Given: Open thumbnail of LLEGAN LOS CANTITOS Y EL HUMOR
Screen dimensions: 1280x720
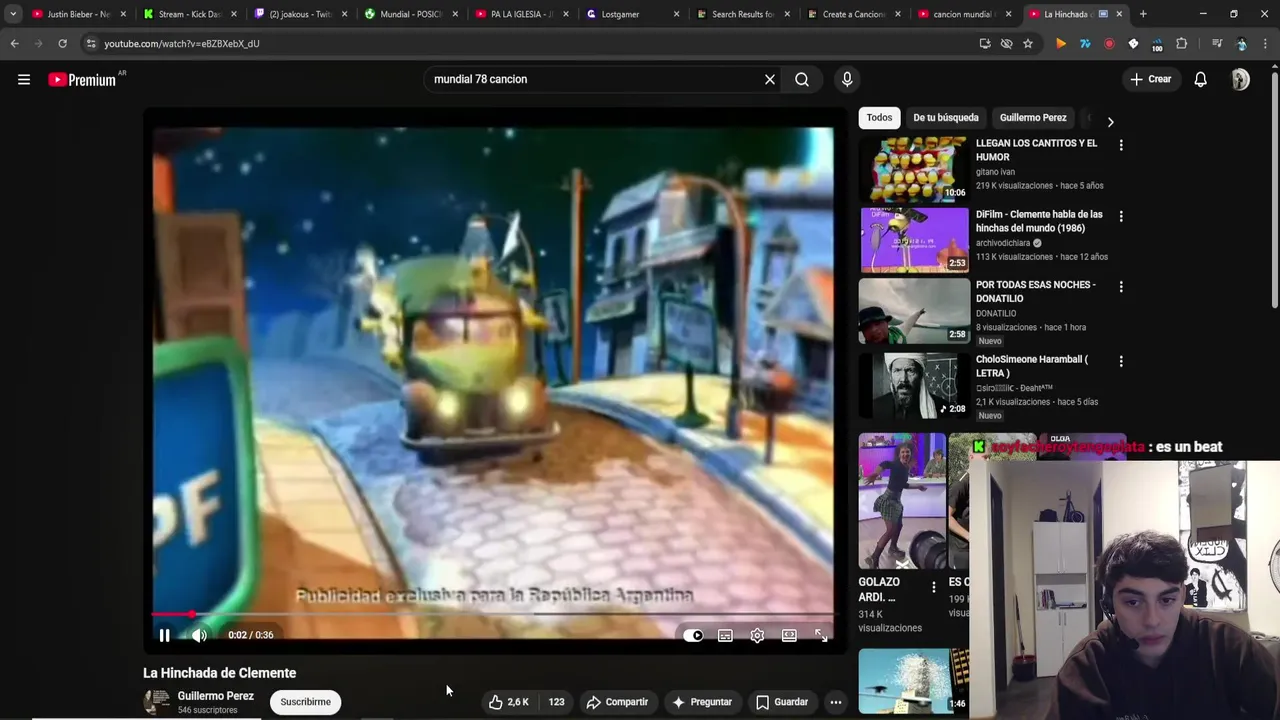Looking at the screenshot, I should tap(914, 169).
